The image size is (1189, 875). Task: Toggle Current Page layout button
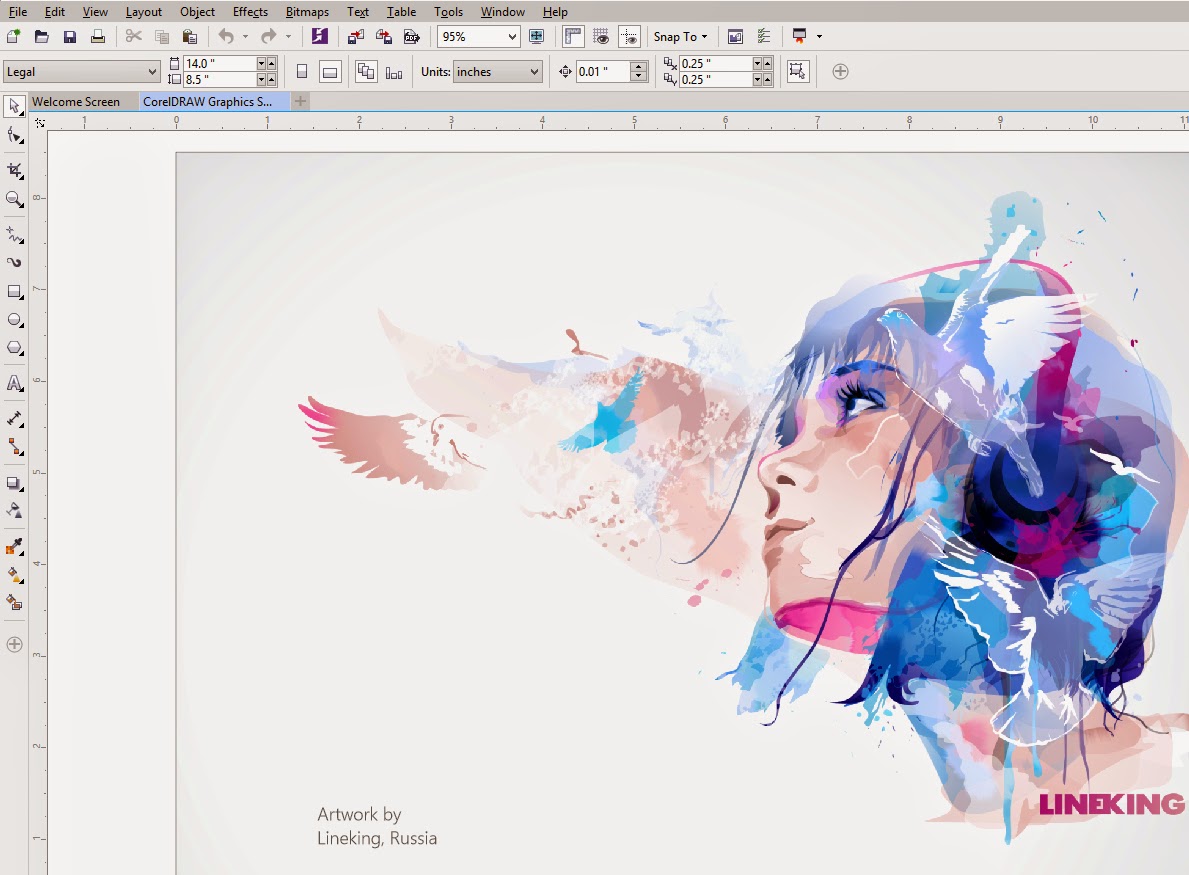(394, 72)
